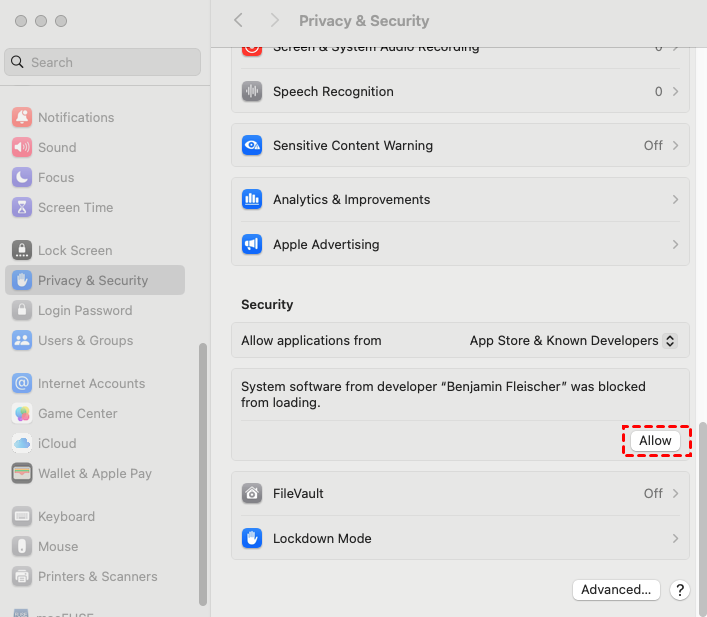Viewport: 707px width, 617px height.
Task: Click the Screen Time hourglass icon
Action: 22,207
